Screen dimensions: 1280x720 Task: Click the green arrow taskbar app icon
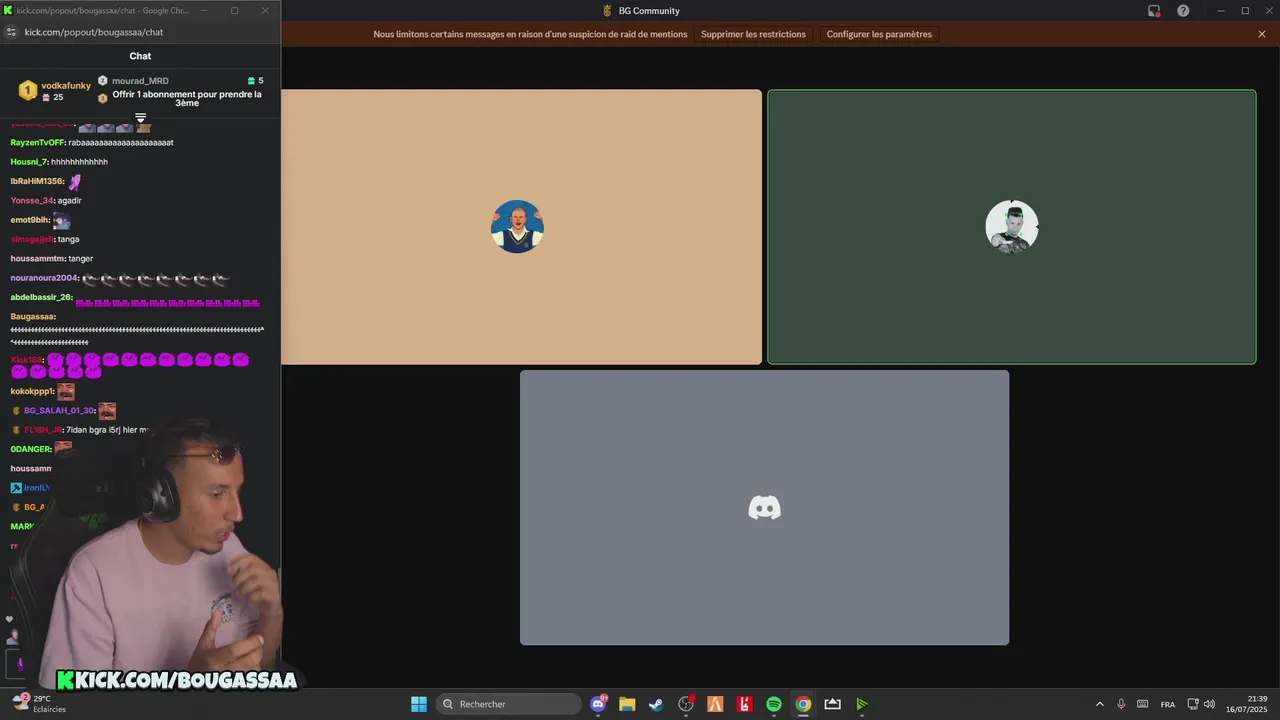[x=862, y=704]
